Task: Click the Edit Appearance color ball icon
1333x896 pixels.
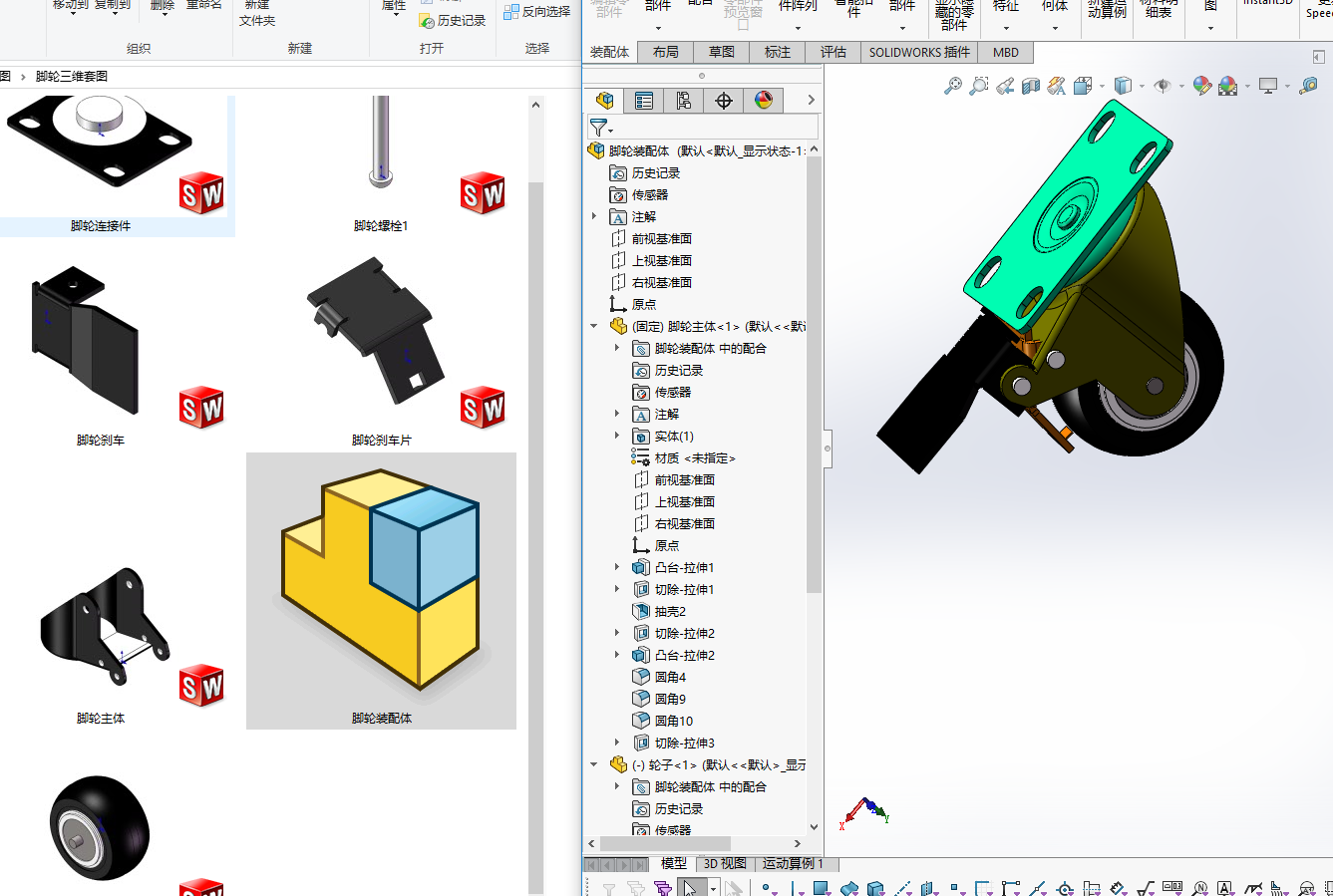Action: coord(1202,86)
